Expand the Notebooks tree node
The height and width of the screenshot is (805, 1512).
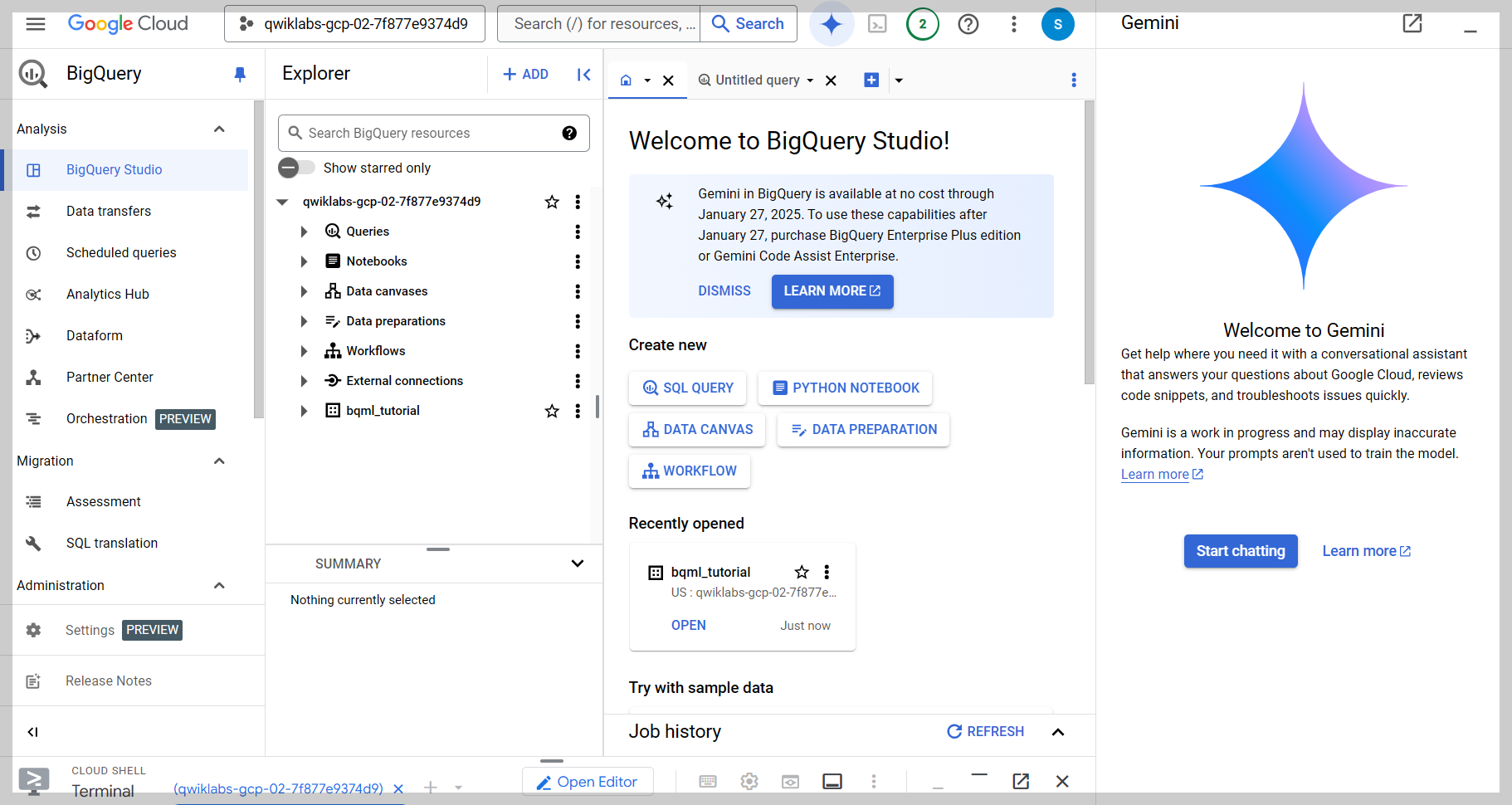point(304,261)
